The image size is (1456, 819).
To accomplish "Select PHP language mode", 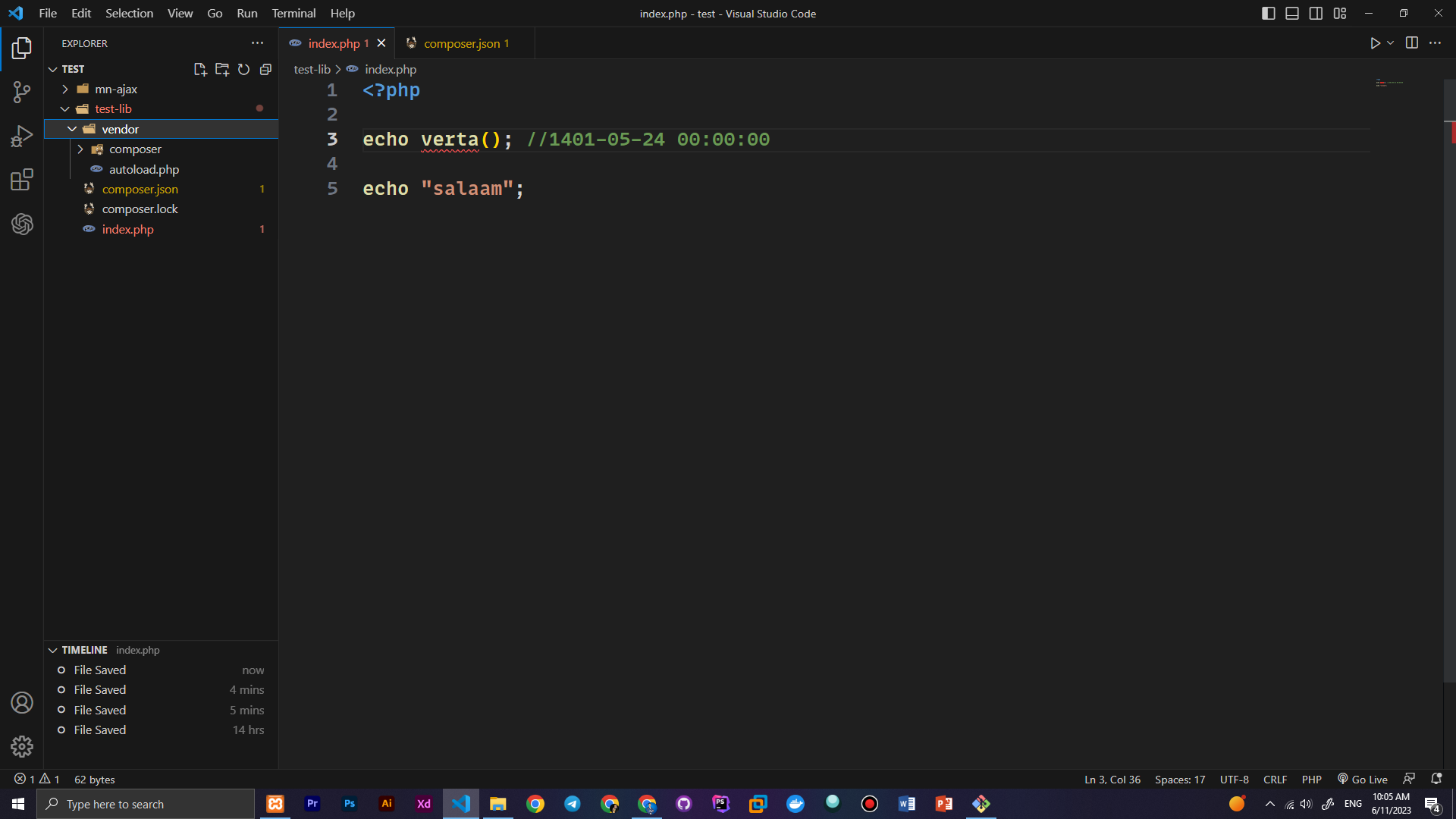I will point(1311,780).
